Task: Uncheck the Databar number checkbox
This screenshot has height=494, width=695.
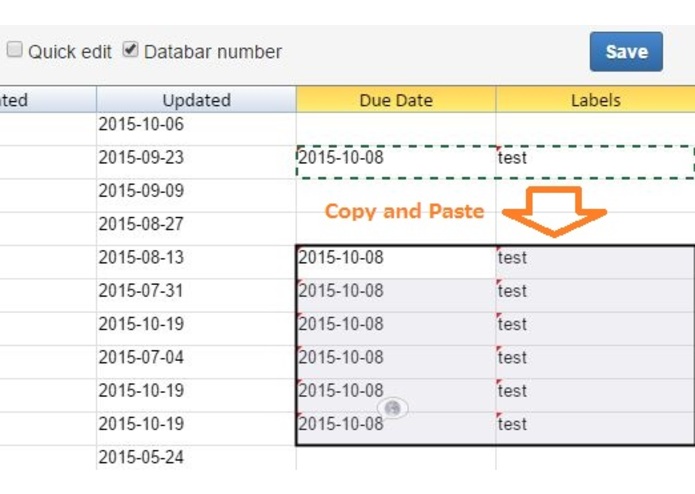Action: click(x=130, y=50)
